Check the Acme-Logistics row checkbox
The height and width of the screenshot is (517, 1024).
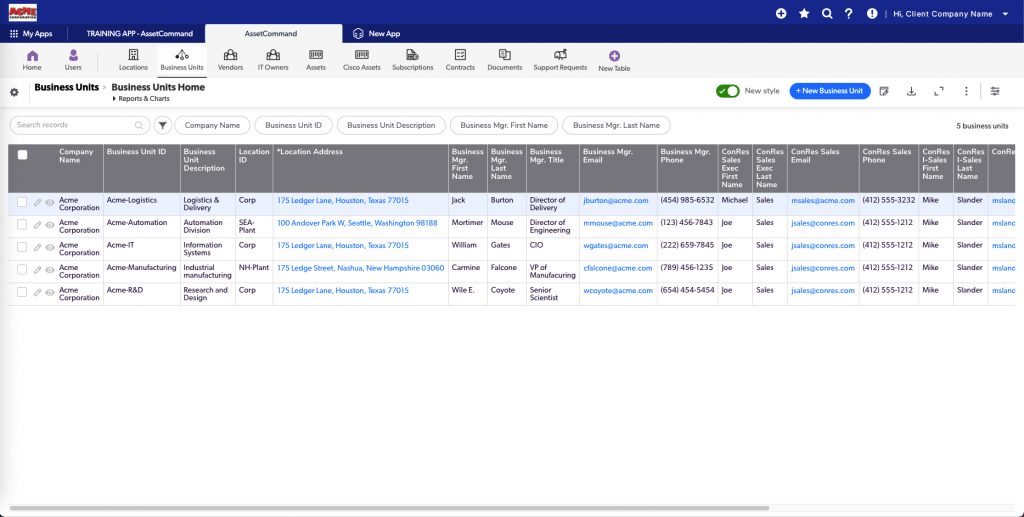pos(22,202)
